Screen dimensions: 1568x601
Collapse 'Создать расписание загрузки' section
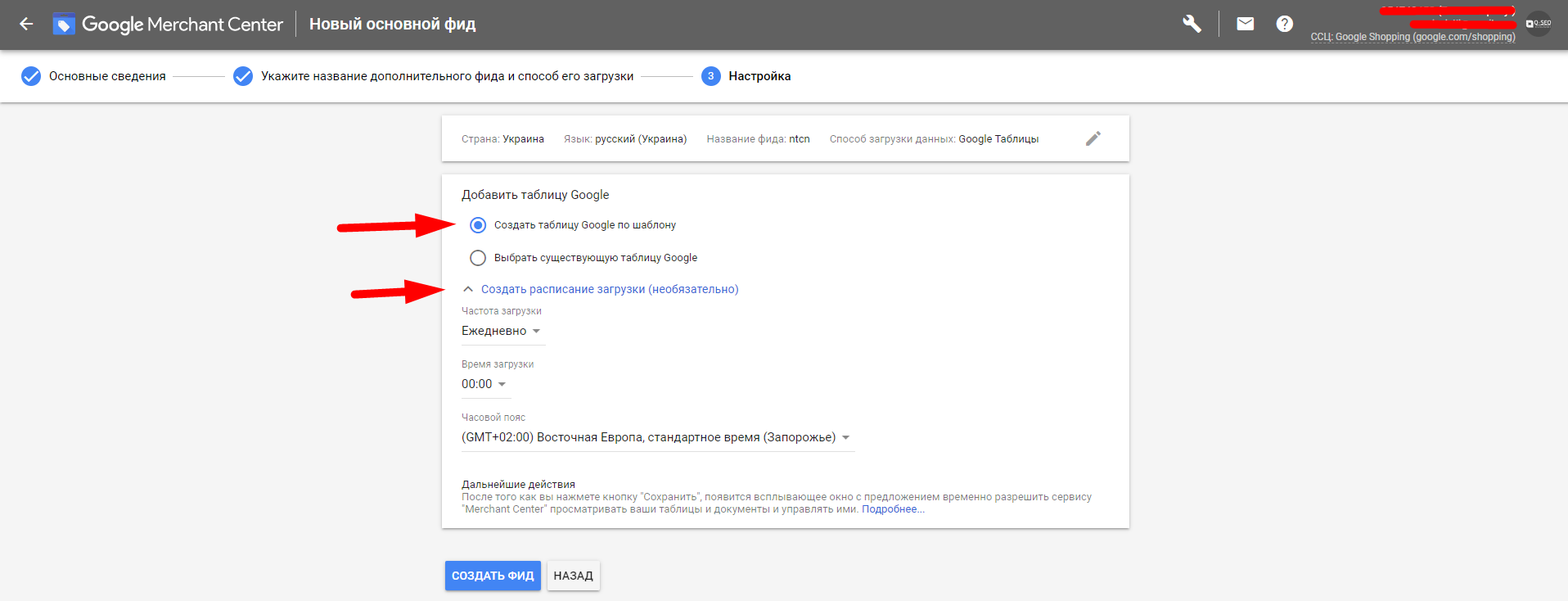pyautogui.click(x=468, y=289)
